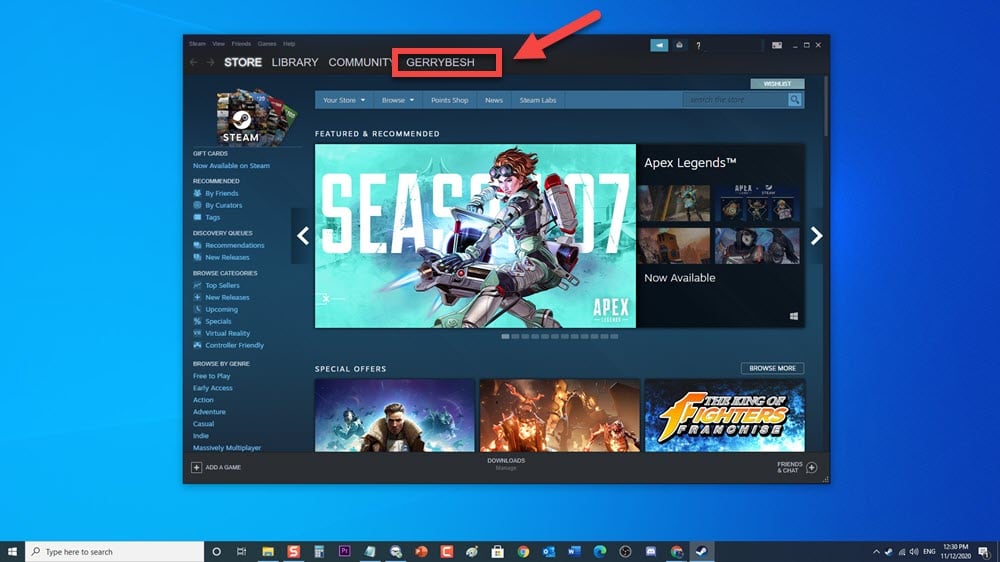The width and height of the screenshot is (1000, 562).
Task: Show hidden system tray icons
Action: (876, 552)
